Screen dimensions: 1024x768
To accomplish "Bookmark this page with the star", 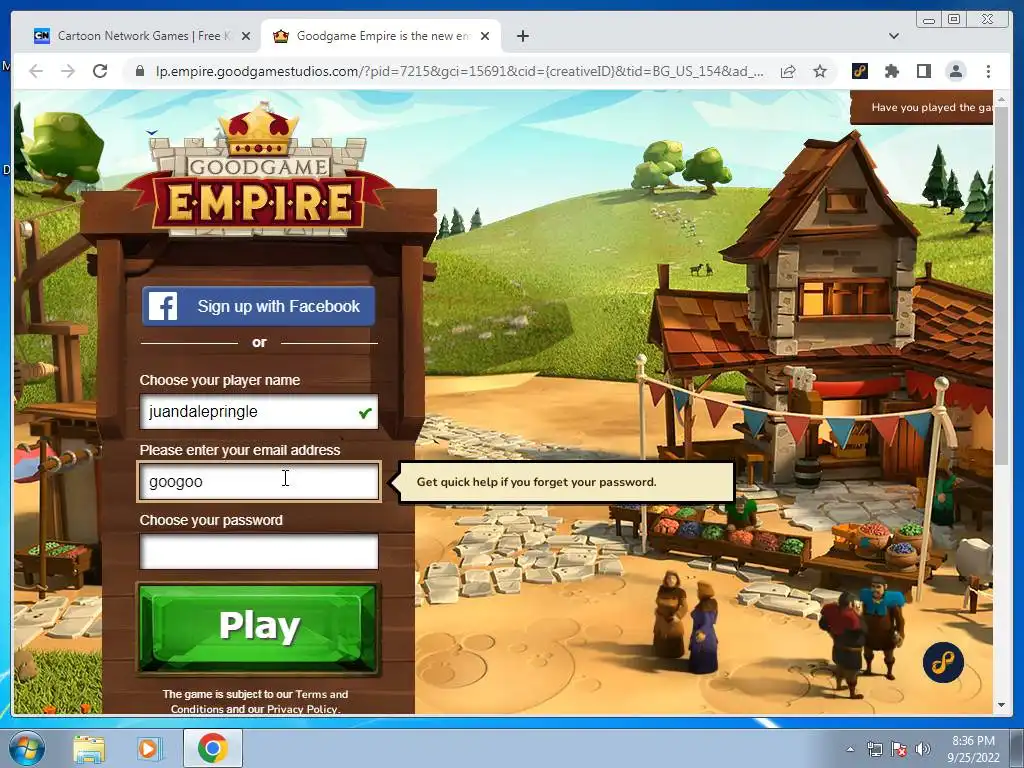I will (820, 71).
